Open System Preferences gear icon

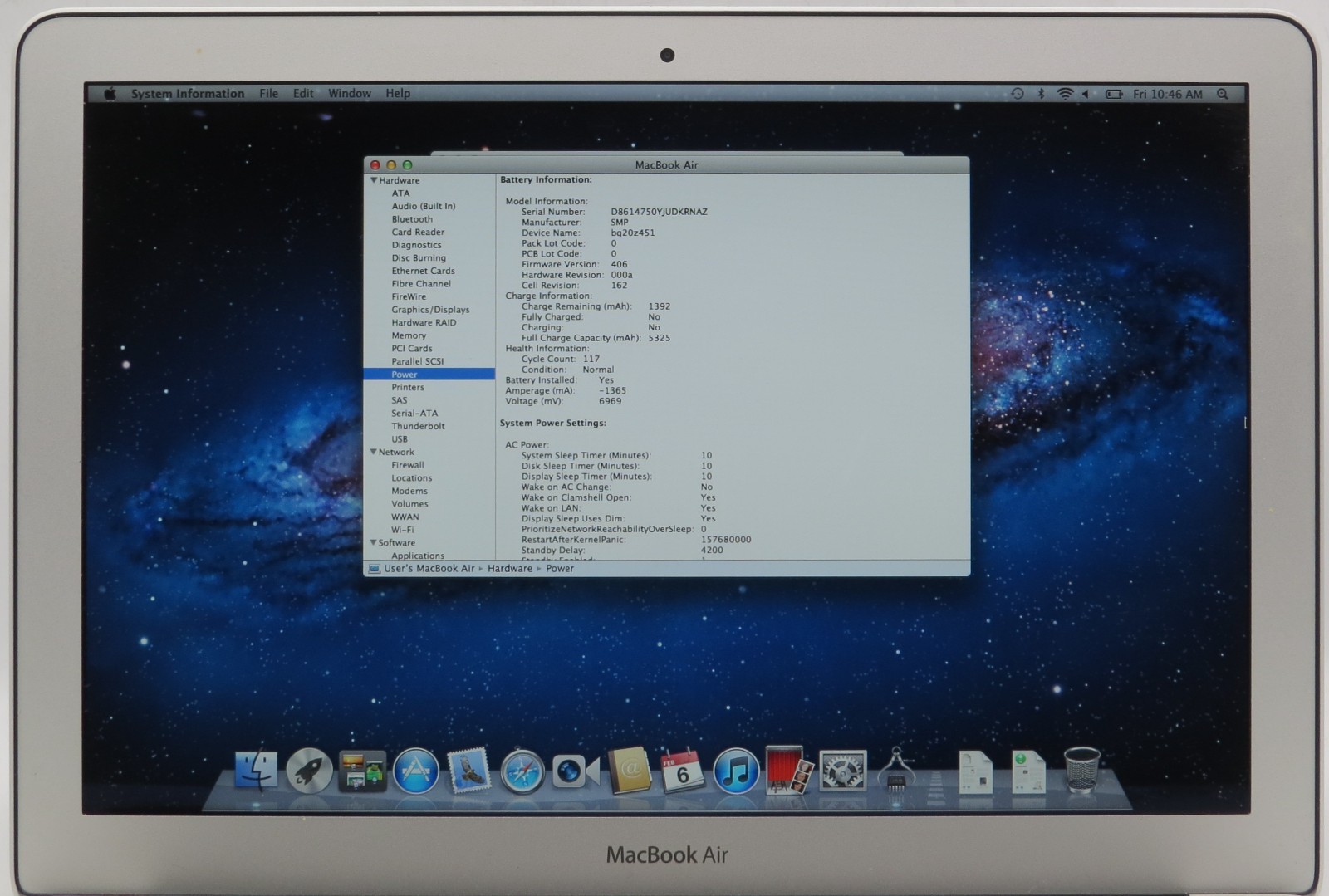[842, 771]
